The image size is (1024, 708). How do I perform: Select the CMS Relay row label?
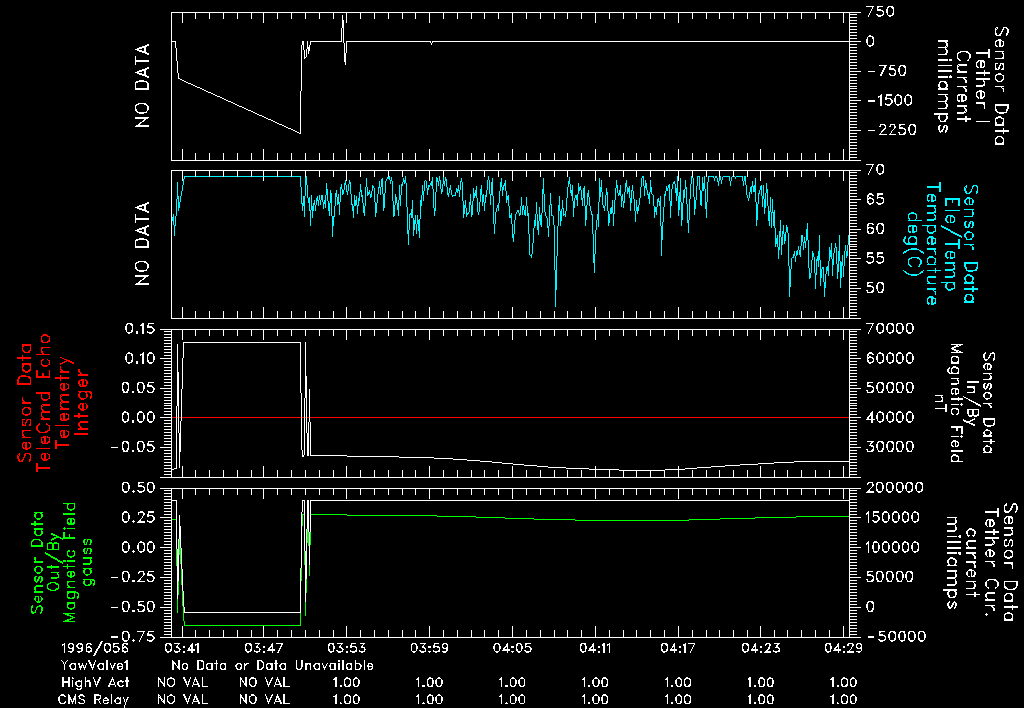(95, 699)
